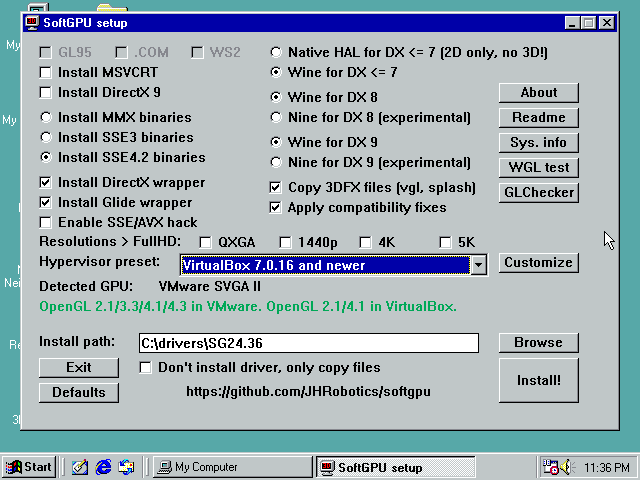Click the task scheduler tray icon
The width and height of the screenshot is (640, 480).
[549, 467]
